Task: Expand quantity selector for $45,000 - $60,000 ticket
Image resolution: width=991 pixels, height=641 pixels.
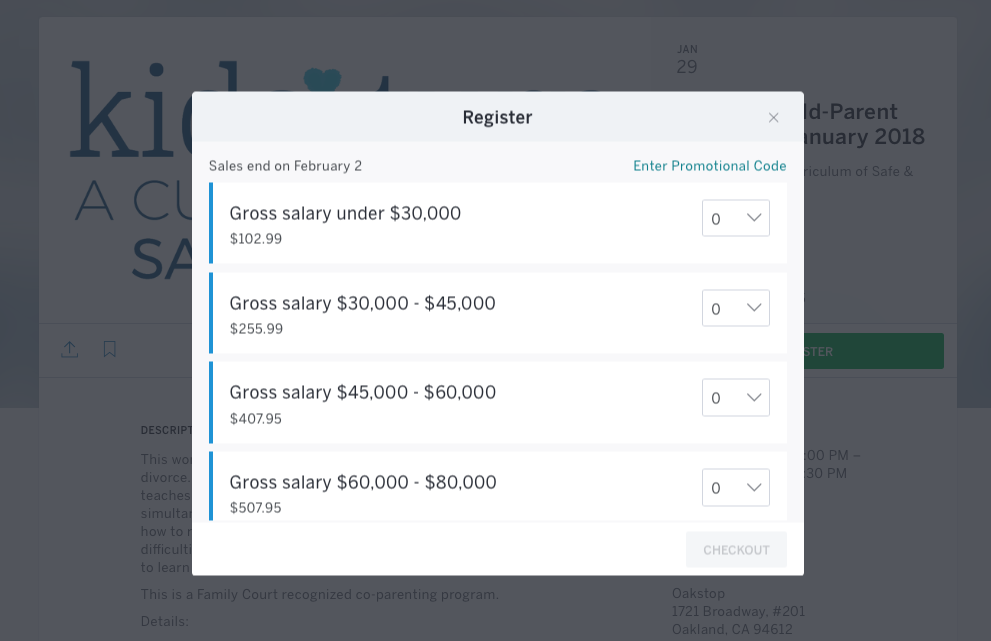Action: pyautogui.click(x=735, y=397)
